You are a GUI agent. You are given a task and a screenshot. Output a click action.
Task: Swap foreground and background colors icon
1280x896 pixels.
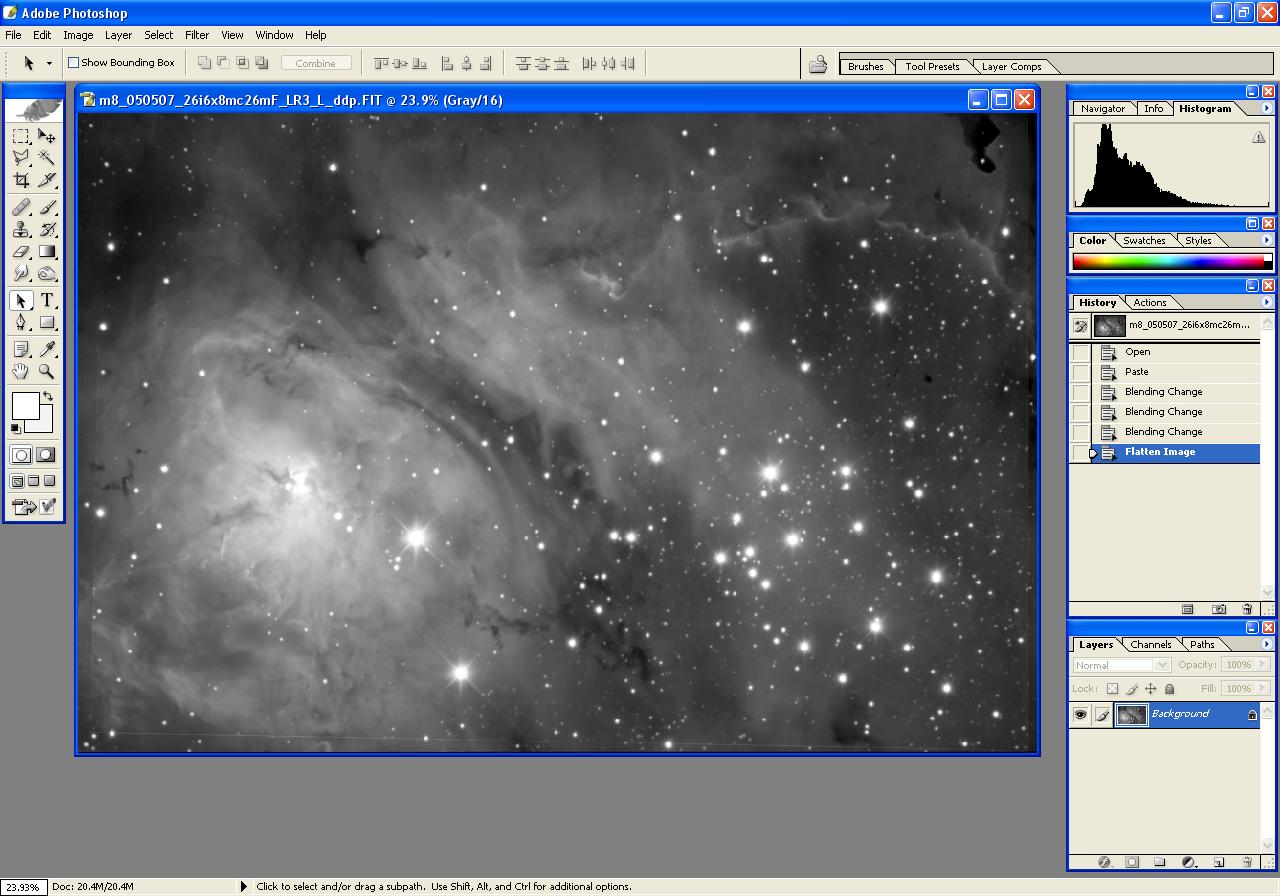(x=47, y=397)
